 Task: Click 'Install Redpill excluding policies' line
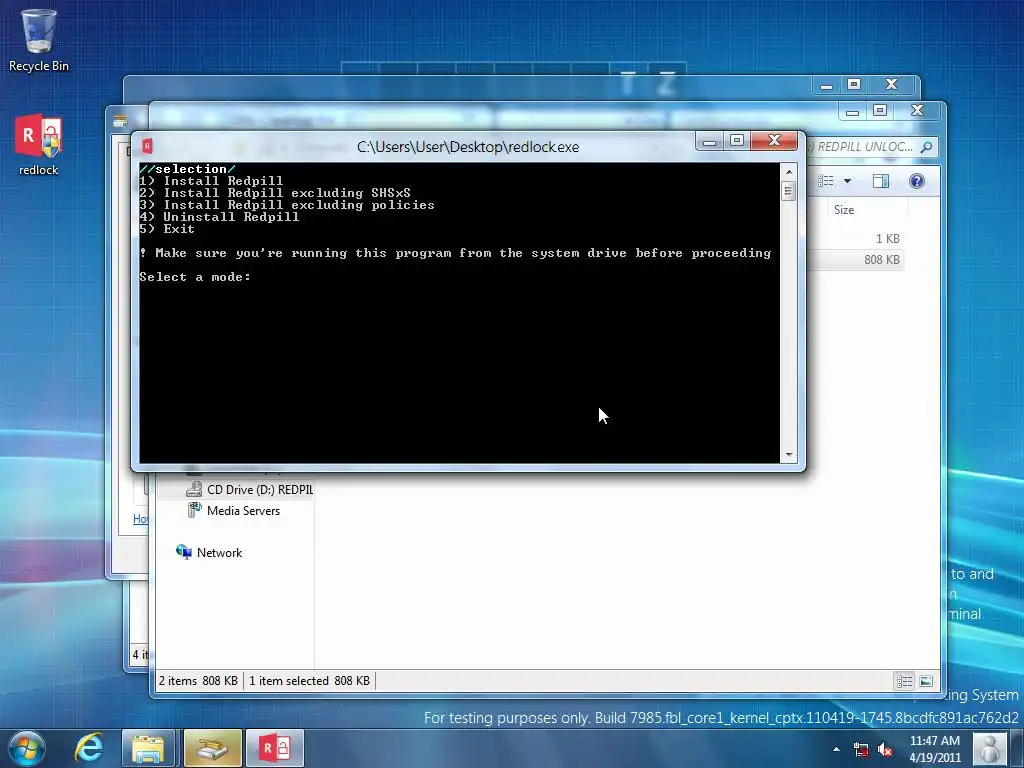click(x=287, y=205)
